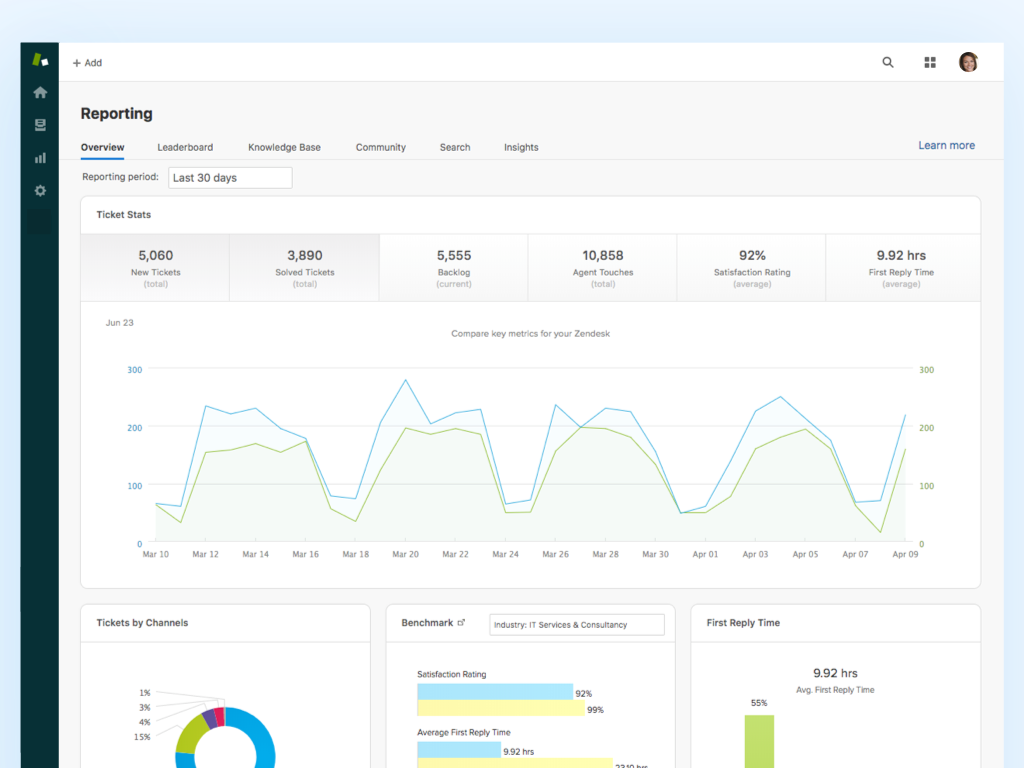Click the user profile avatar
1024x768 pixels.
pos(968,62)
